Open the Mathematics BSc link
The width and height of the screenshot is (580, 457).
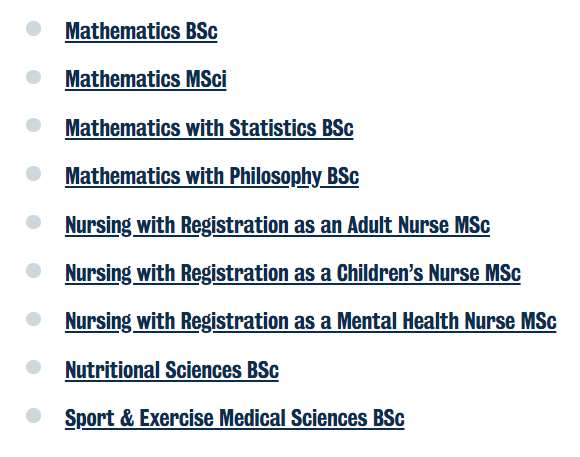pyautogui.click(x=141, y=31)
